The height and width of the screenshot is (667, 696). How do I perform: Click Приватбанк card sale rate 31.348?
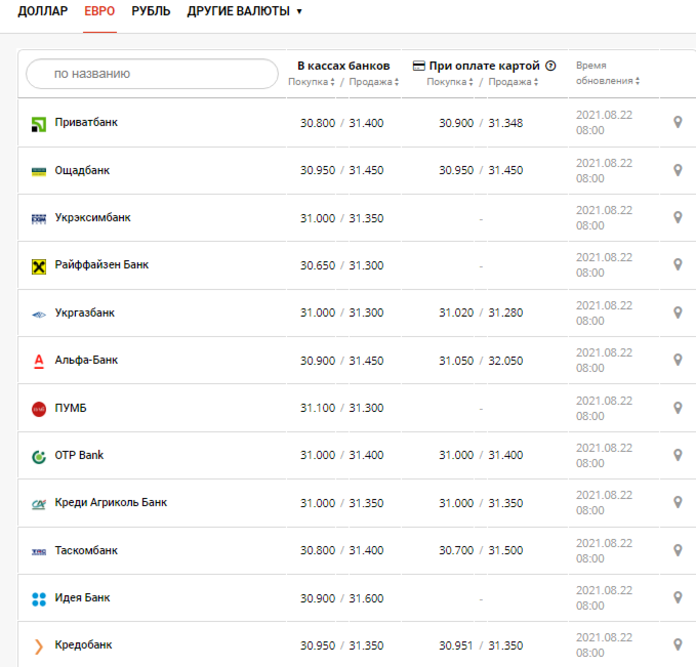pyautogui.click(x=506, y=123)
